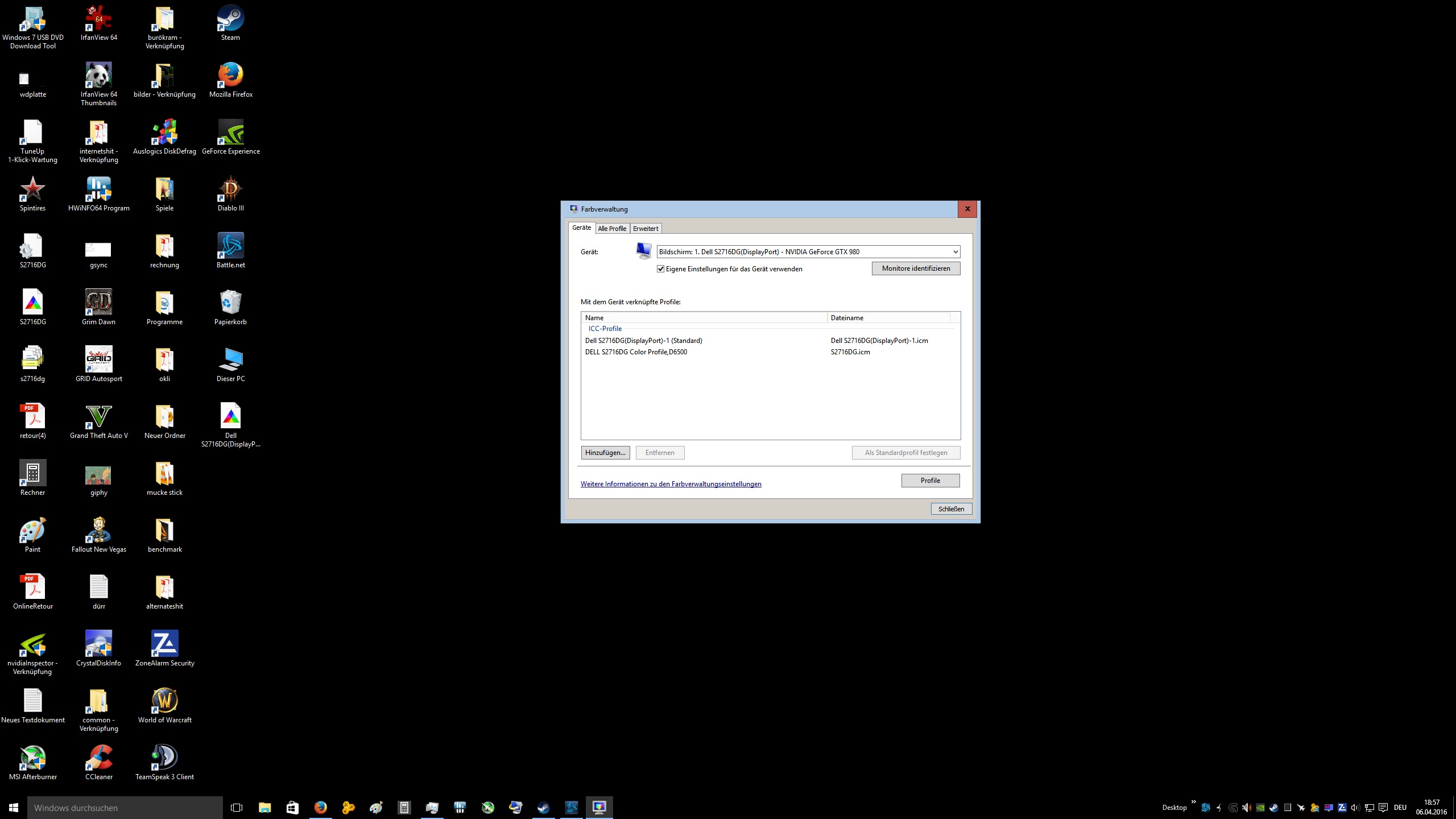The image size is (1456, 819).
Task: Switch to the Erweitert tab
Action: pos(646,229)
